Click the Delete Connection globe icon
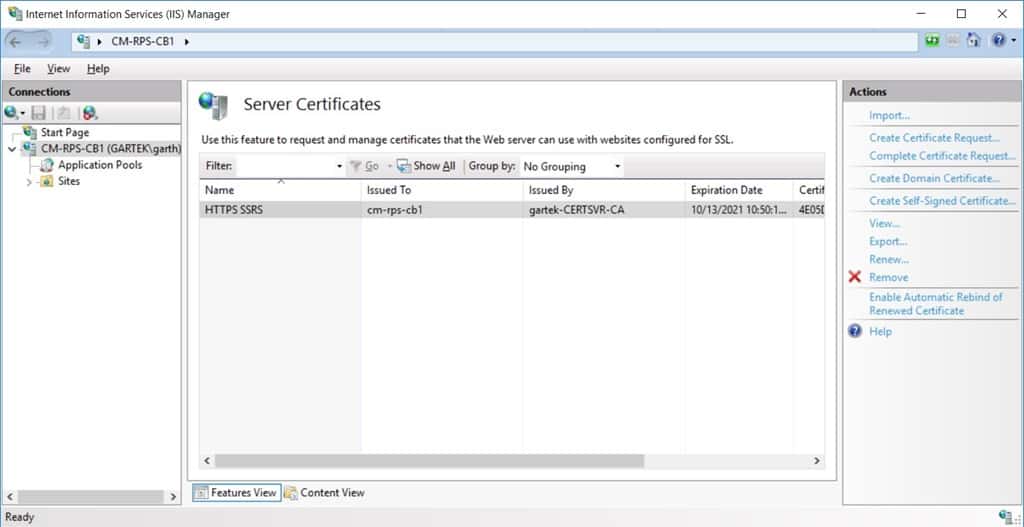 pos(89,113)
